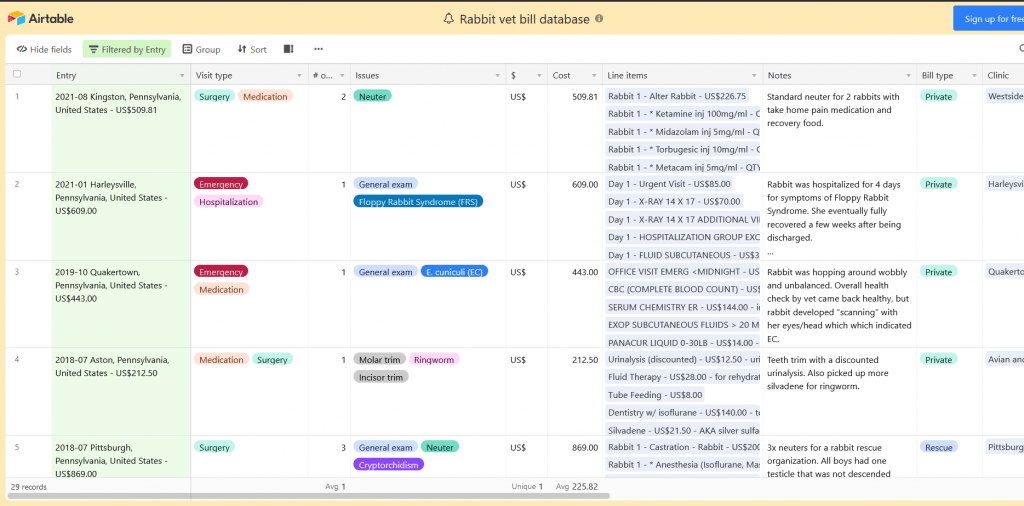Screen dimensions: 1024x506
Task: Open the info icon next to the title
Action: 599,19
